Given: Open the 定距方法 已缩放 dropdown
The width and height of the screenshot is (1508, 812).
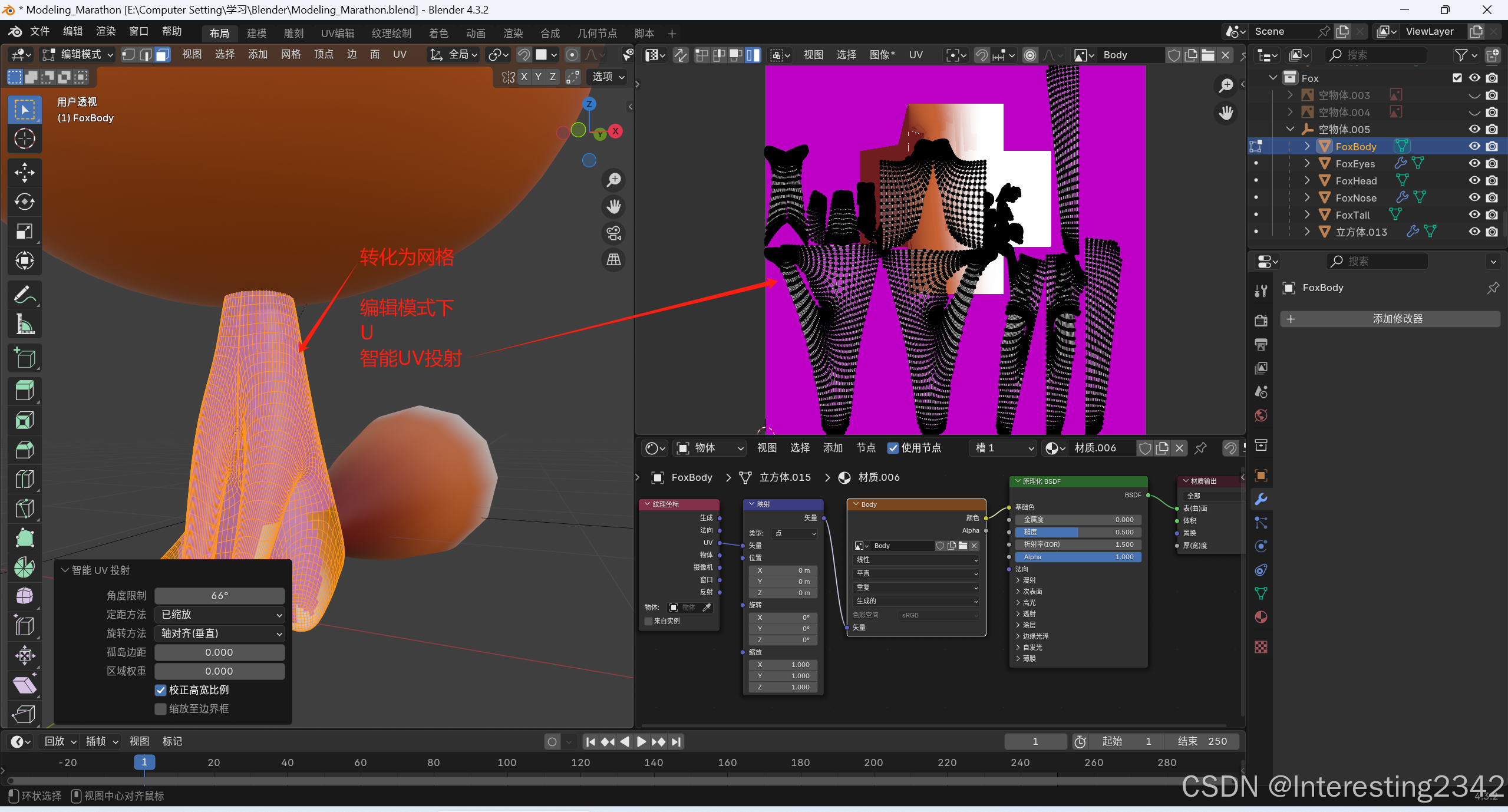Looking at the screenshot, I should [219, 615].
